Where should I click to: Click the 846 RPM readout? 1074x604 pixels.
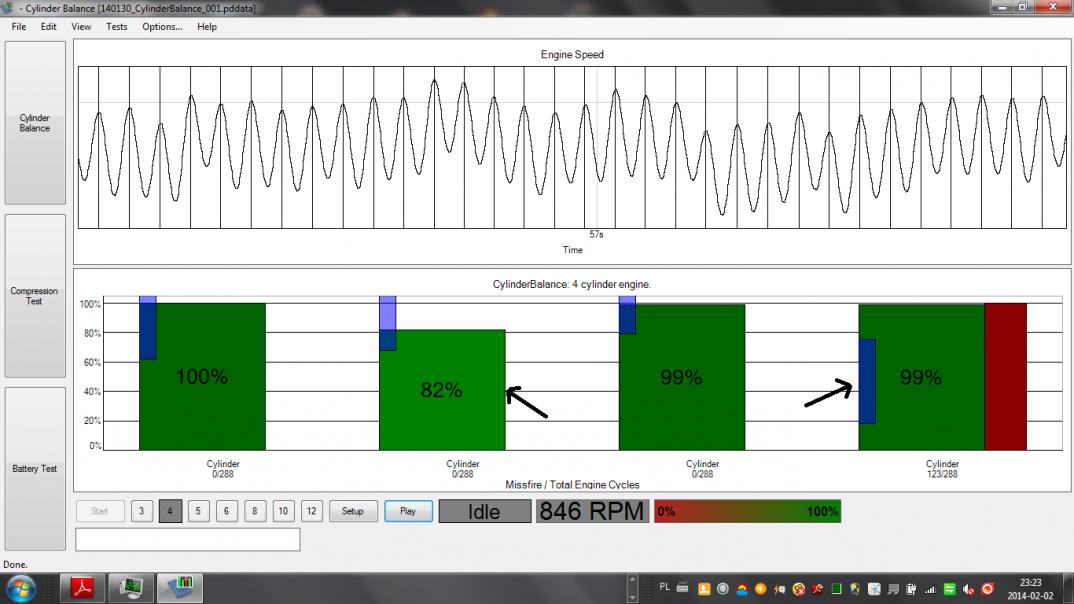pyautogui.click(x=592, y=511)
